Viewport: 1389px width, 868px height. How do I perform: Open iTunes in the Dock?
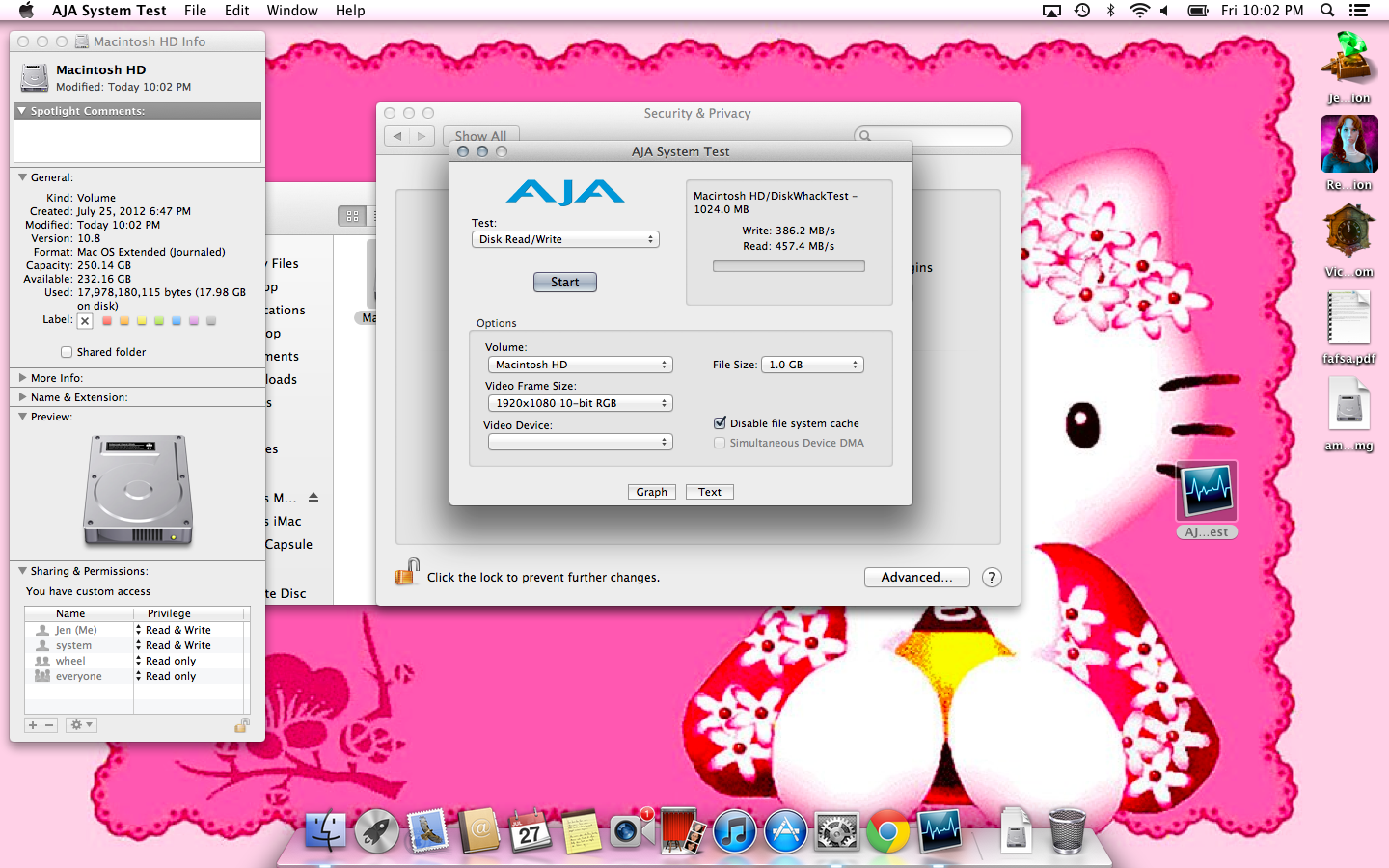click(735, 830)
